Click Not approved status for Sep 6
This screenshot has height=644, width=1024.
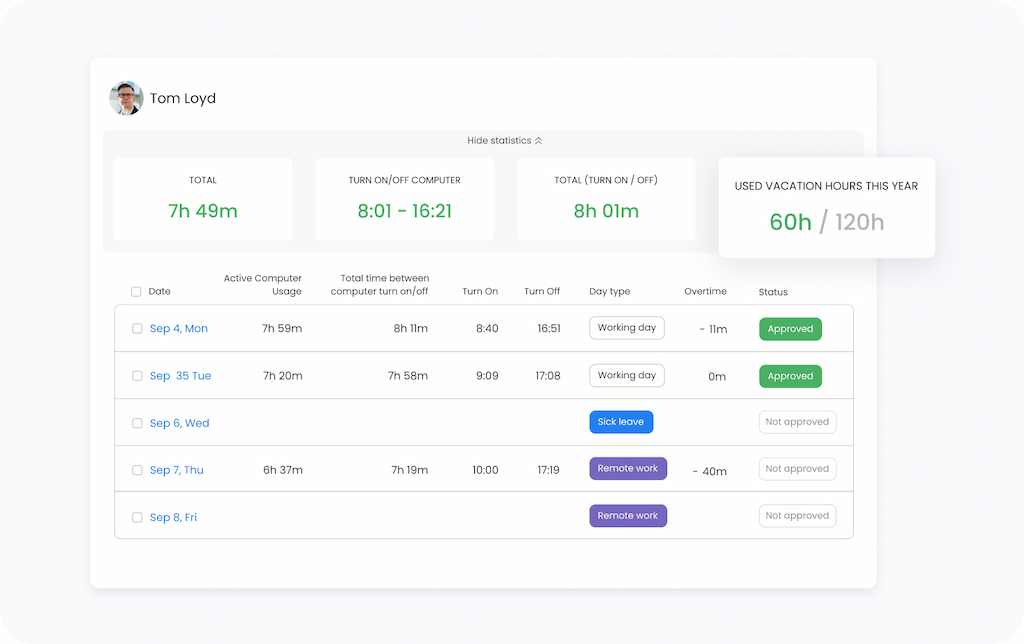point(797,421)
